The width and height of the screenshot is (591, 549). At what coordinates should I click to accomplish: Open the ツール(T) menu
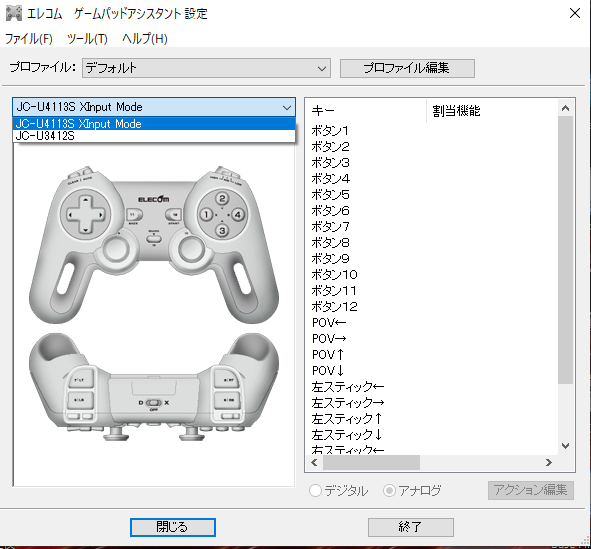(87, 38)
